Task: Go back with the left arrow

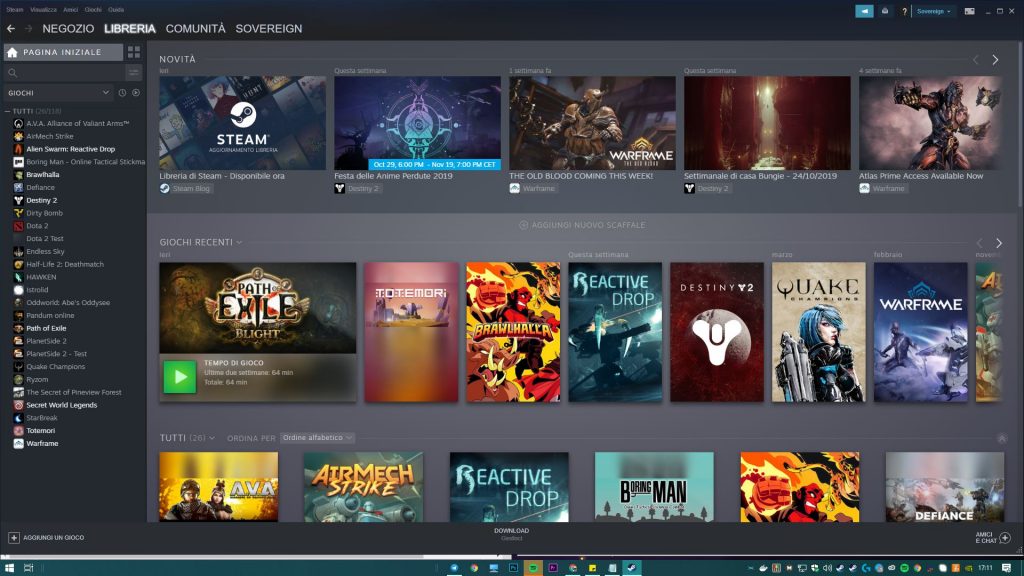Action: (x=11, y=29)
